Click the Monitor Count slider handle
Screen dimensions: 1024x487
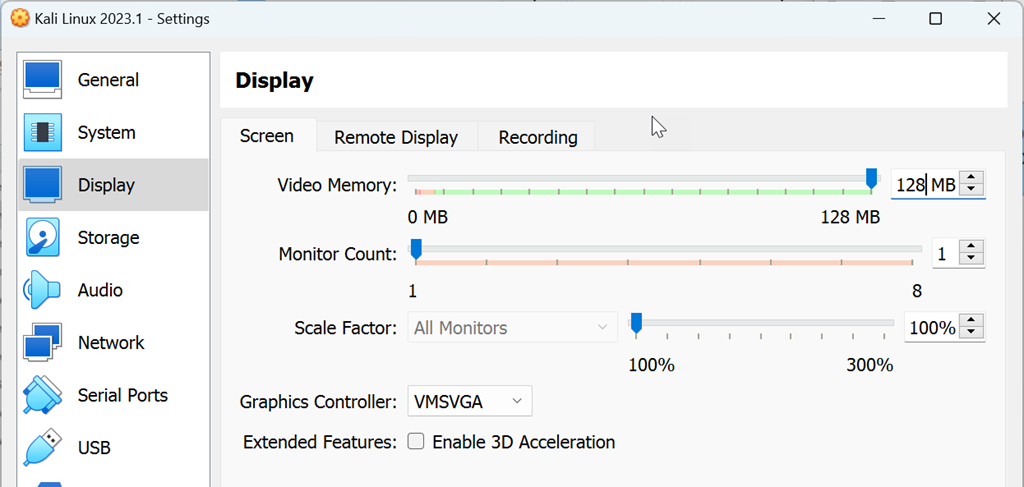tap(416, 249)
